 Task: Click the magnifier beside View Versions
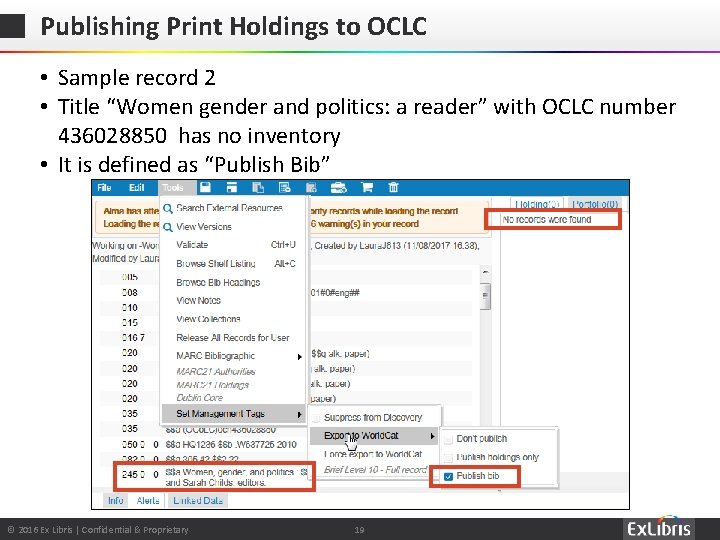click(168, 227)
